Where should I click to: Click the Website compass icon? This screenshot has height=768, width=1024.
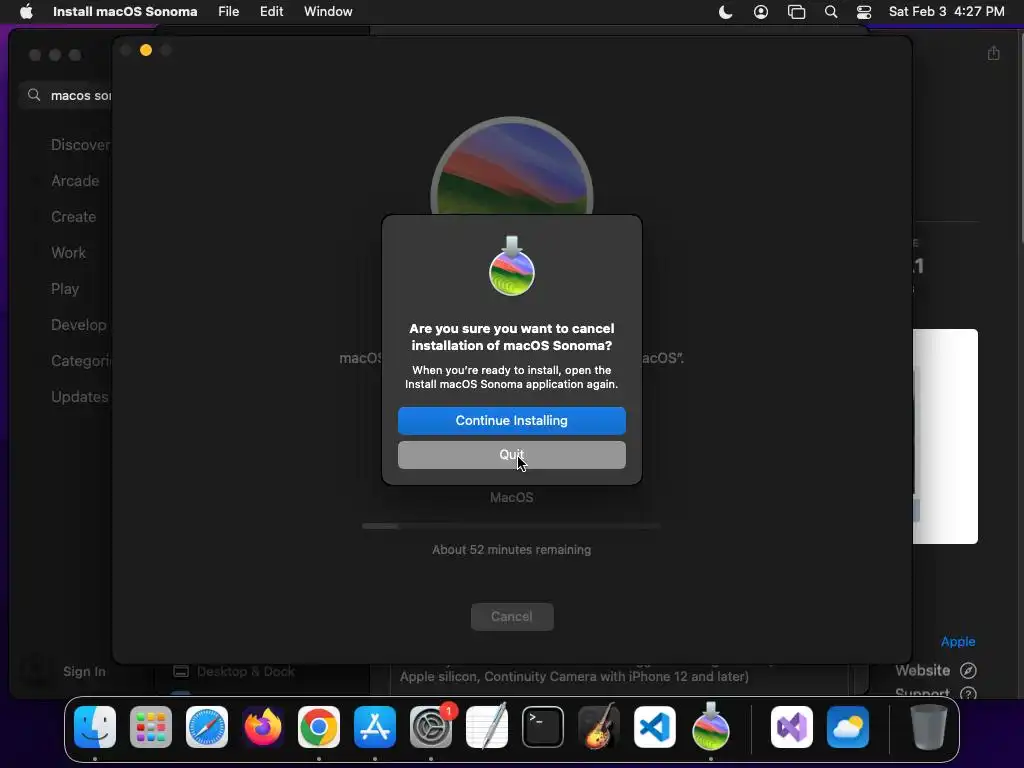pos(968,671)
